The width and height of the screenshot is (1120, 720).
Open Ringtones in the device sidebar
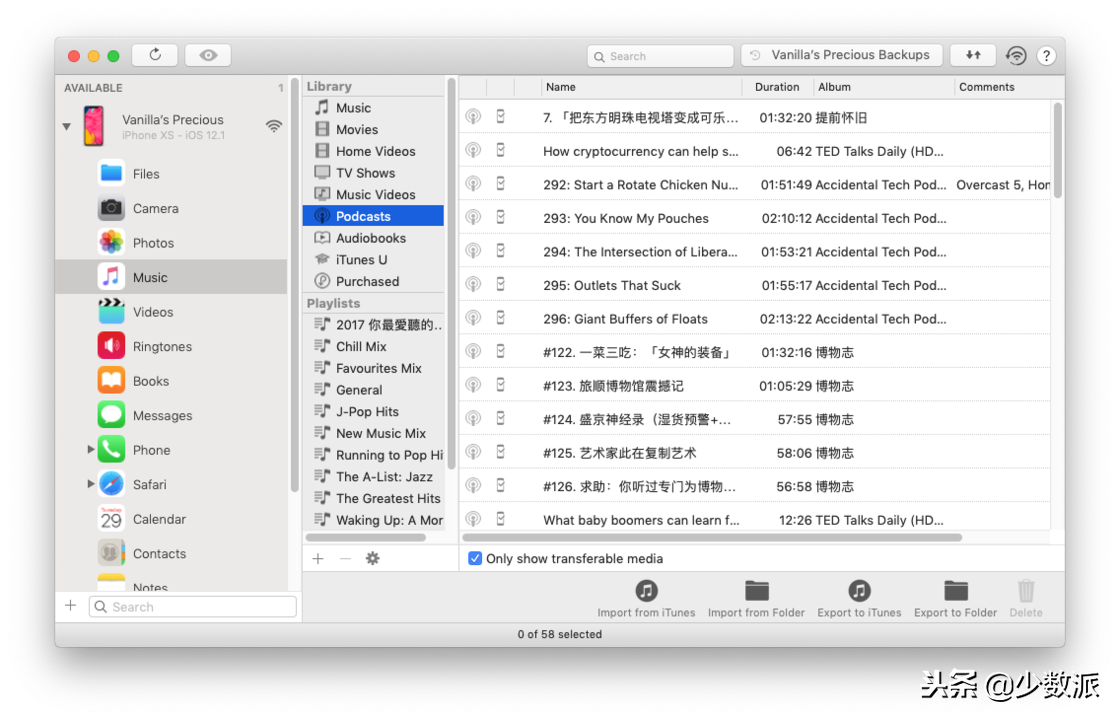[171, 346]
